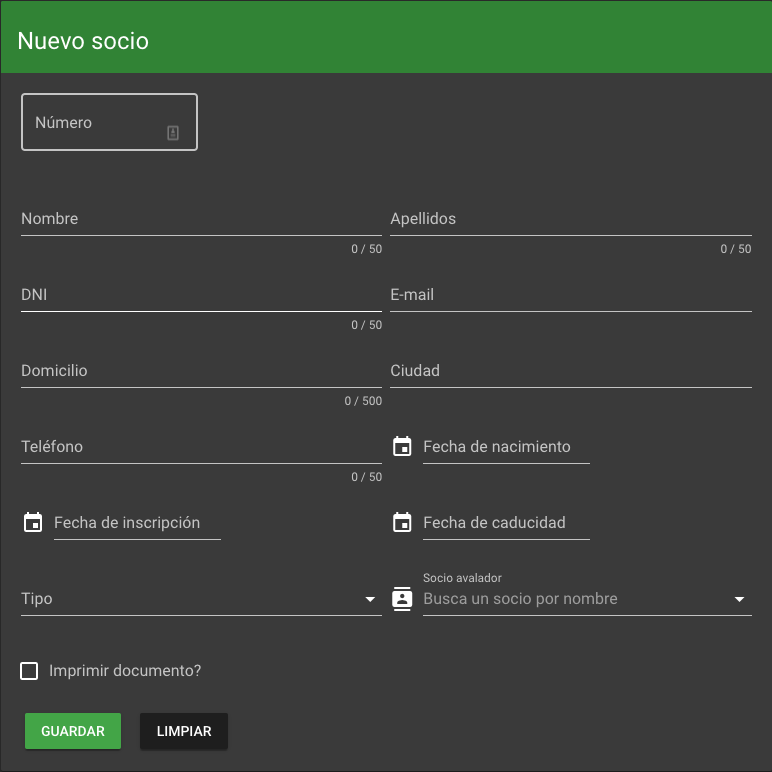Click the Socio avalador label text
Image resolution: width=772 pixels, height=772 pixels.
tap(462, 578)
